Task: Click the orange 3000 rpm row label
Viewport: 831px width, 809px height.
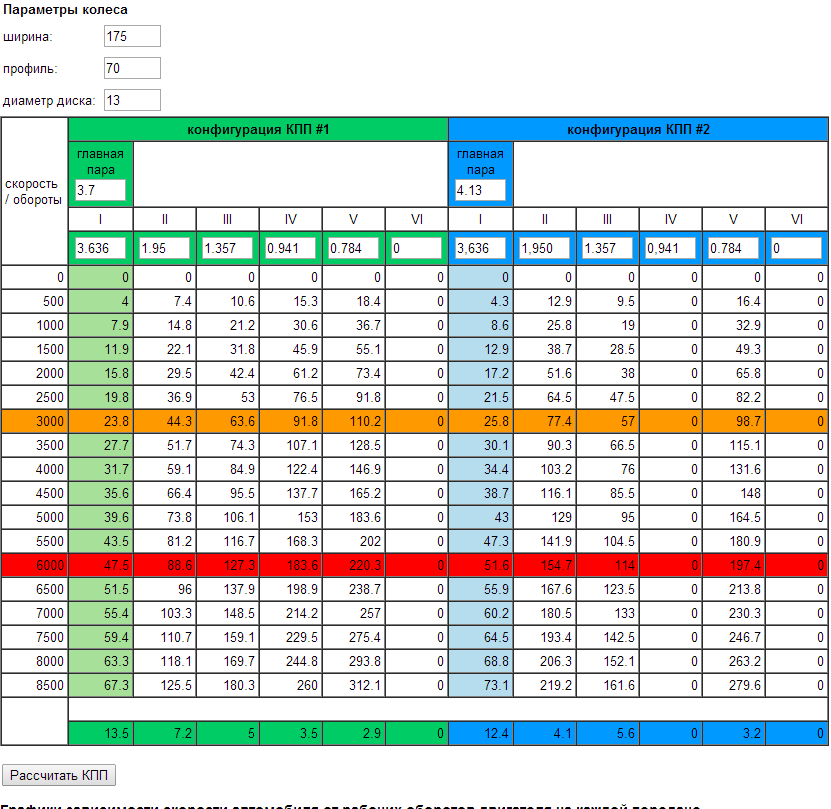Action: (35, 421)
